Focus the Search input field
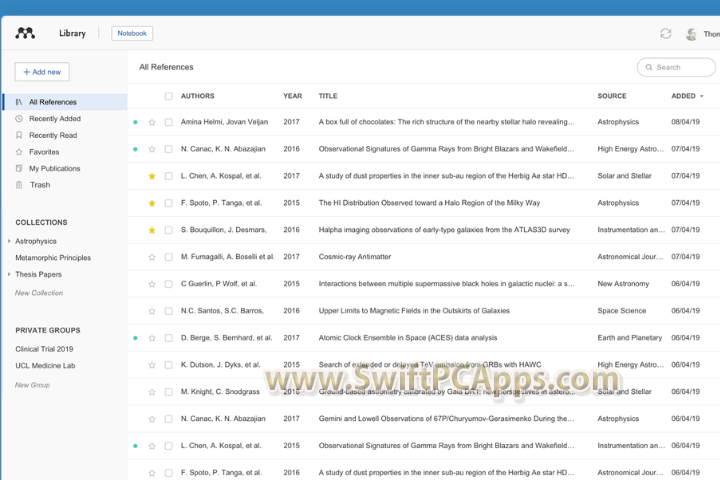The width and height of the screenshot is (720, 480). coord(676,67)
